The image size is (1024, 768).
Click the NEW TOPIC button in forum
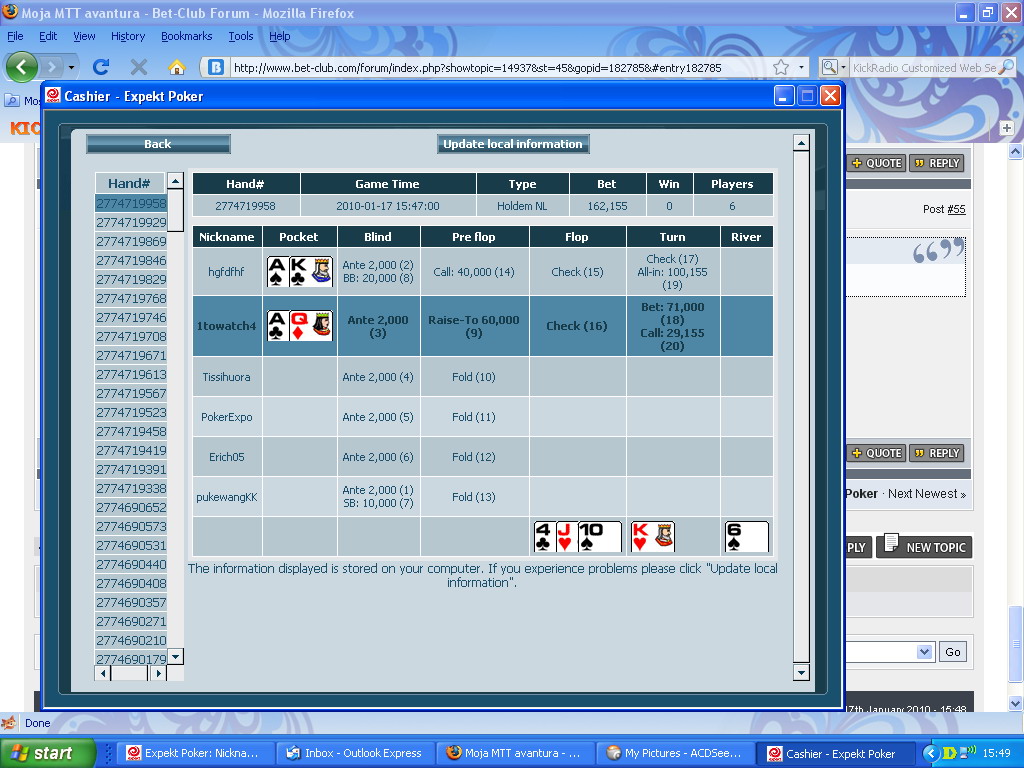coord(924,546)
